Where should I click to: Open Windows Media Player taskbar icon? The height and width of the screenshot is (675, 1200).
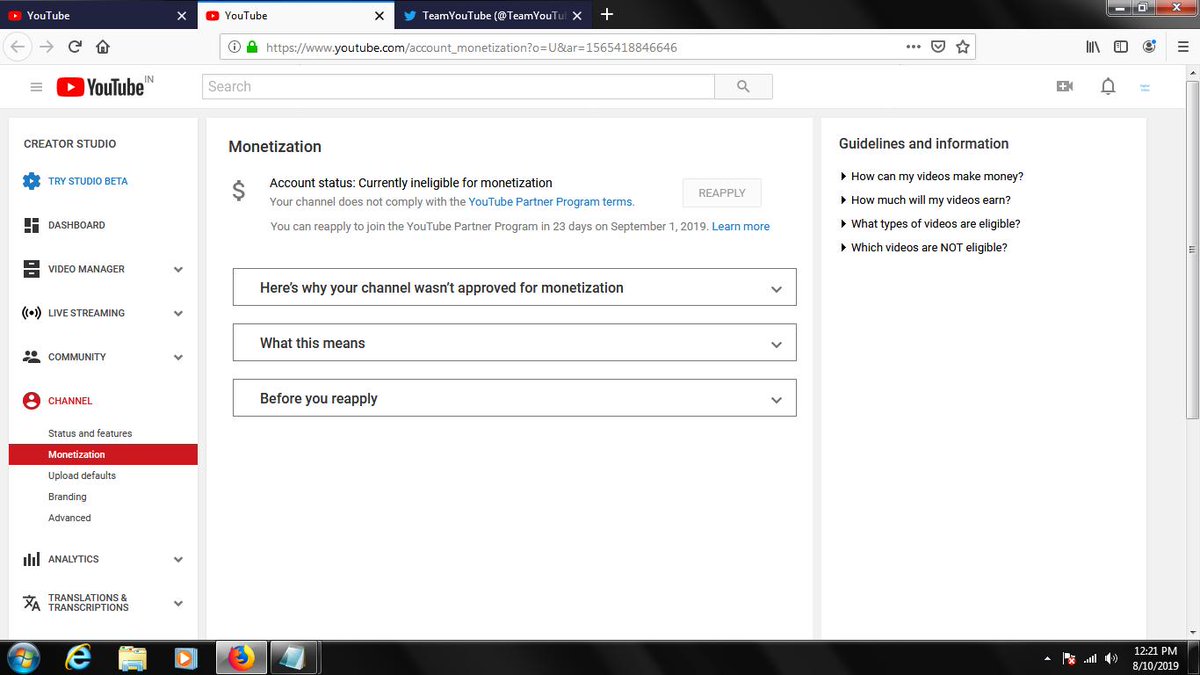[186, 658]
